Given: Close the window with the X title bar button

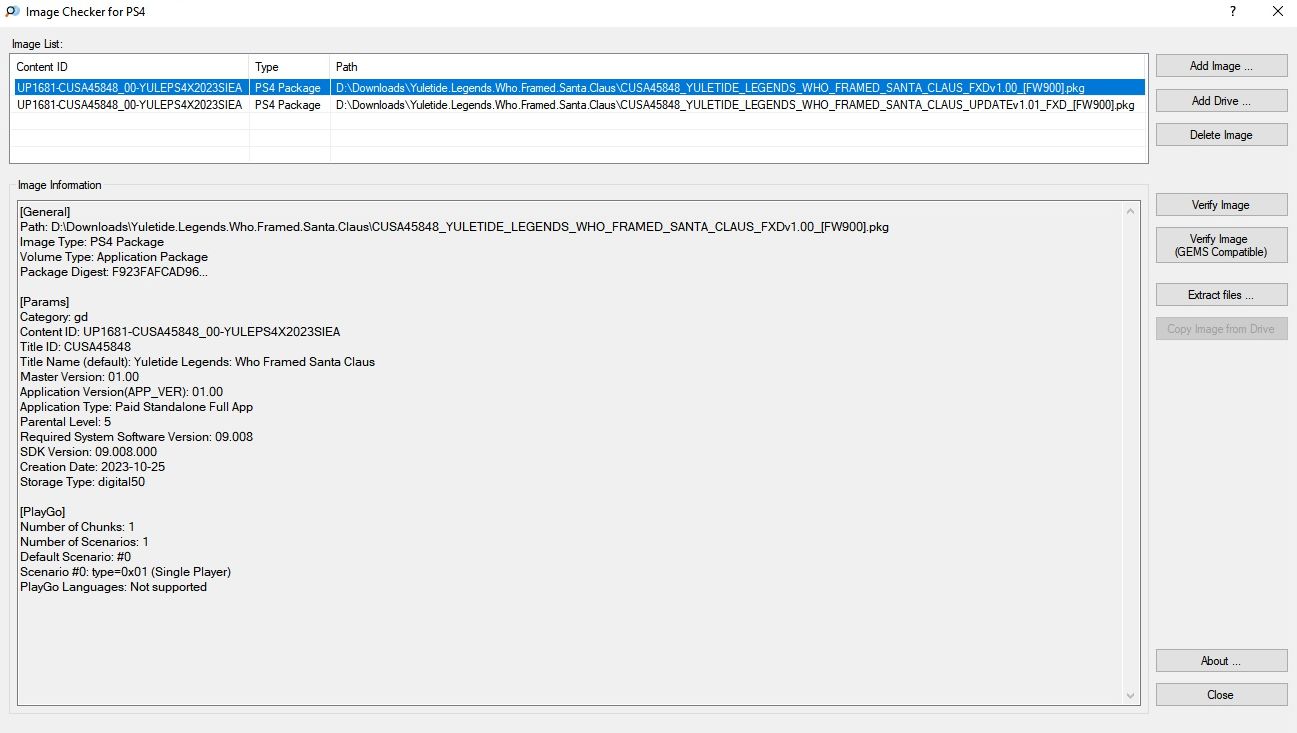Looking at the screenshot, I should [1277, 12].
